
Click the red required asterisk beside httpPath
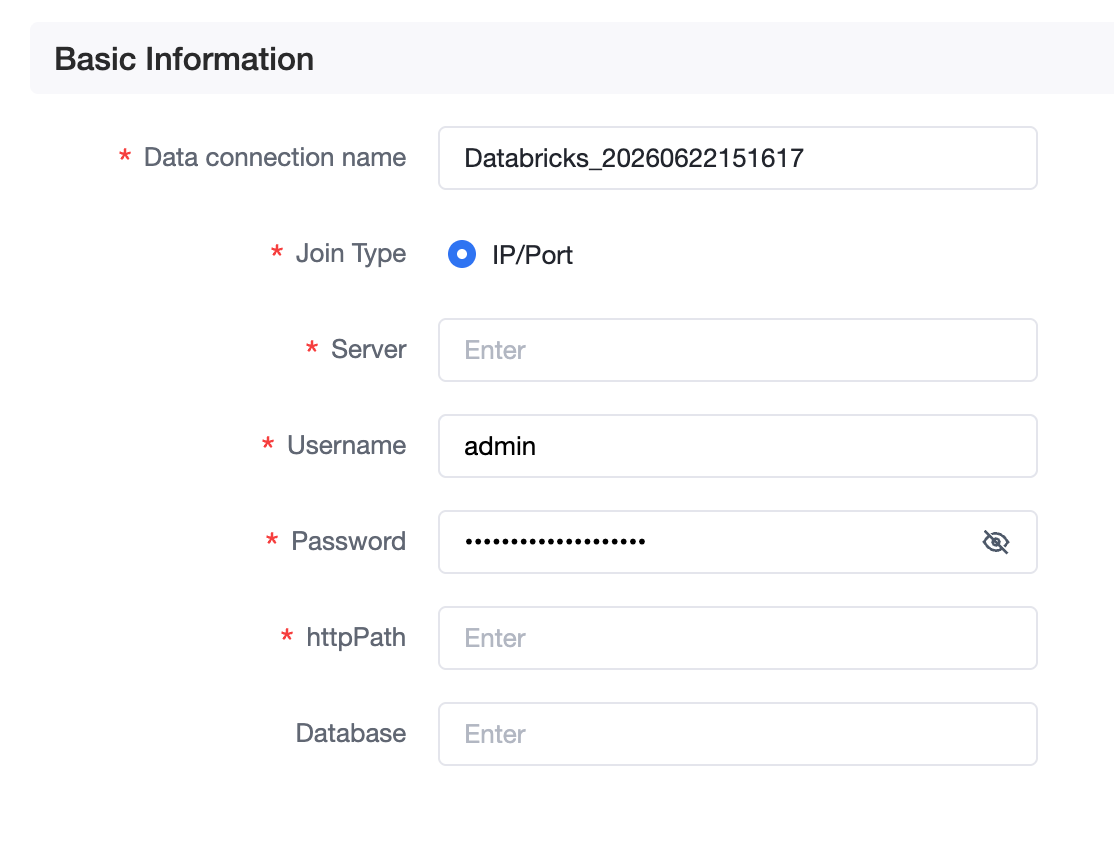(287, 635)
